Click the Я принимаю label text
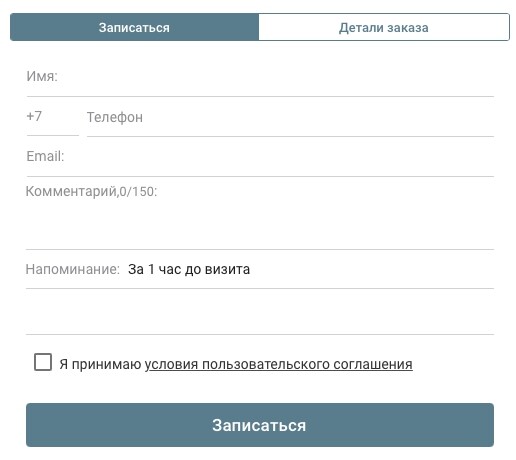 pos(100,364)
